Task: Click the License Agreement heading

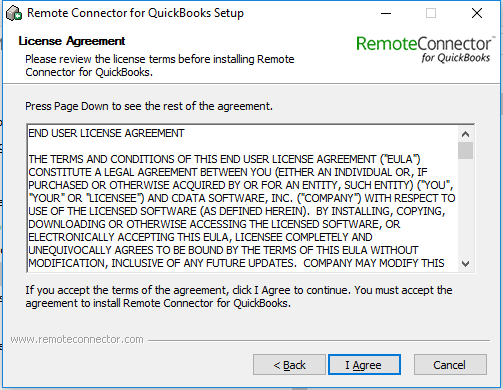Action: click(72, 41)
